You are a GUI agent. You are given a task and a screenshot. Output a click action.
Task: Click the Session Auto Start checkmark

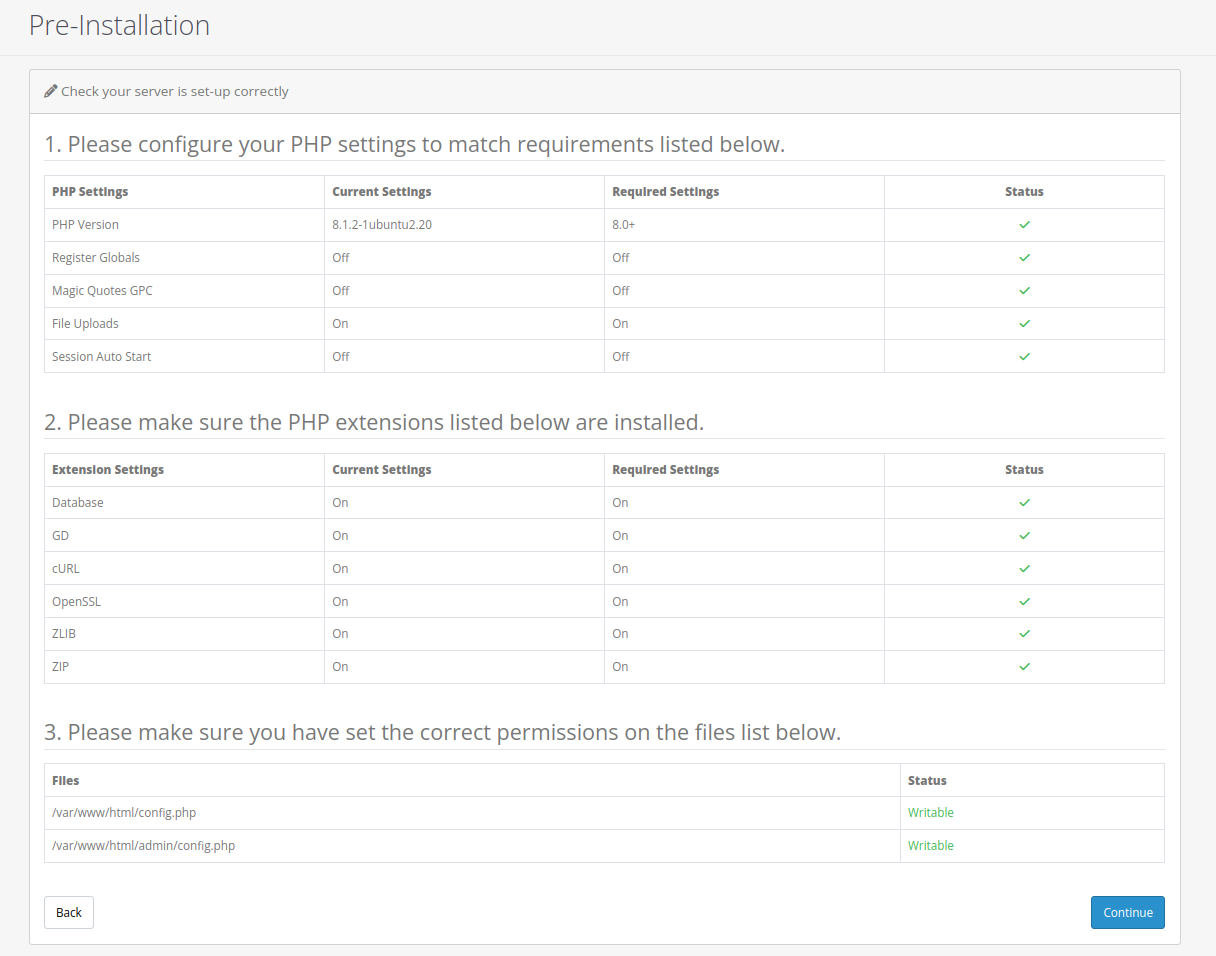[x=1024, y=357]
